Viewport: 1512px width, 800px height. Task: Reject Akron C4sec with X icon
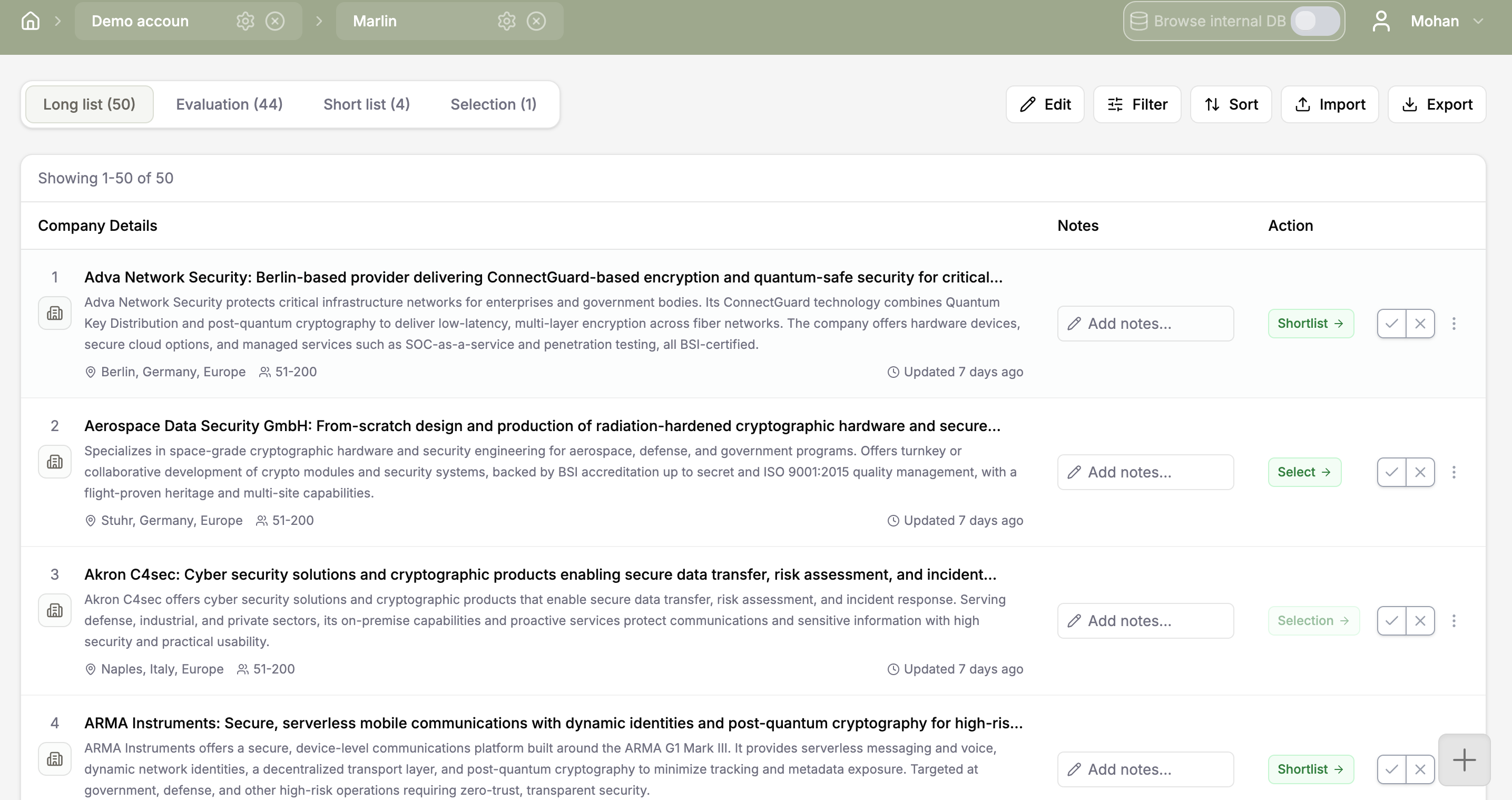pos(1420,621)
